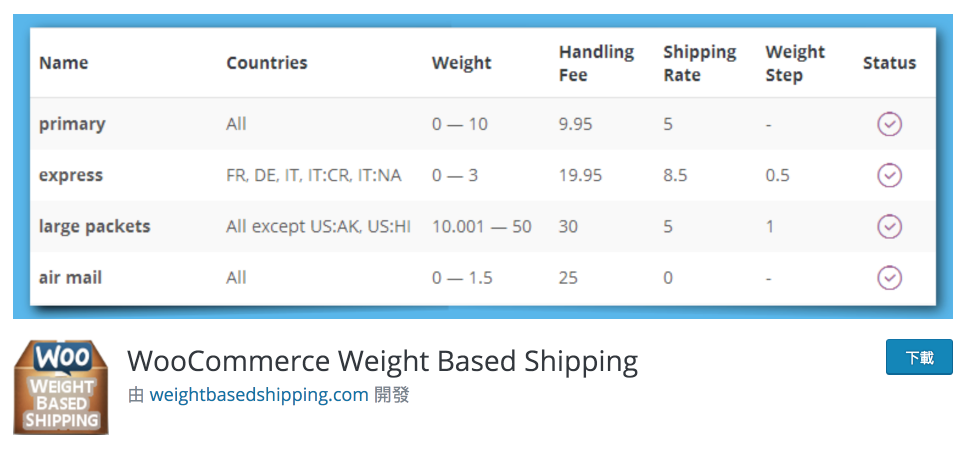The image size is (962, 471).
Task: Open the weightbasedshipping.com developer link
Action: [x=259, y=395]
